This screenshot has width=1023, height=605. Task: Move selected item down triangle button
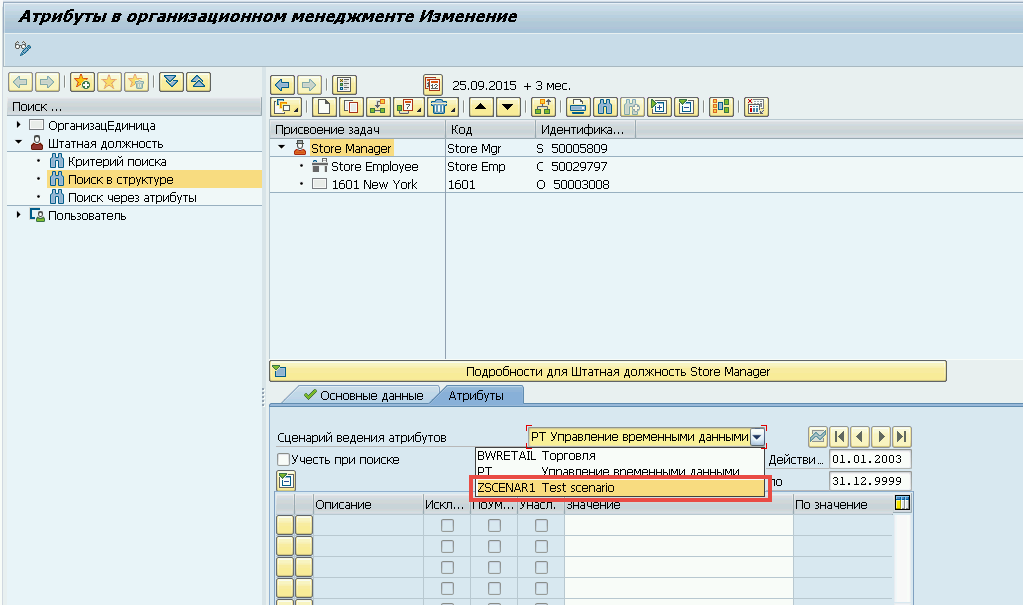[x=508, y=106]
